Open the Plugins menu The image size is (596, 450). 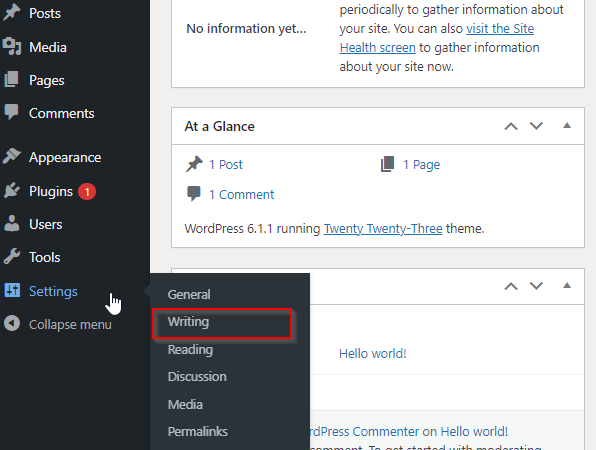click(51, 192)
